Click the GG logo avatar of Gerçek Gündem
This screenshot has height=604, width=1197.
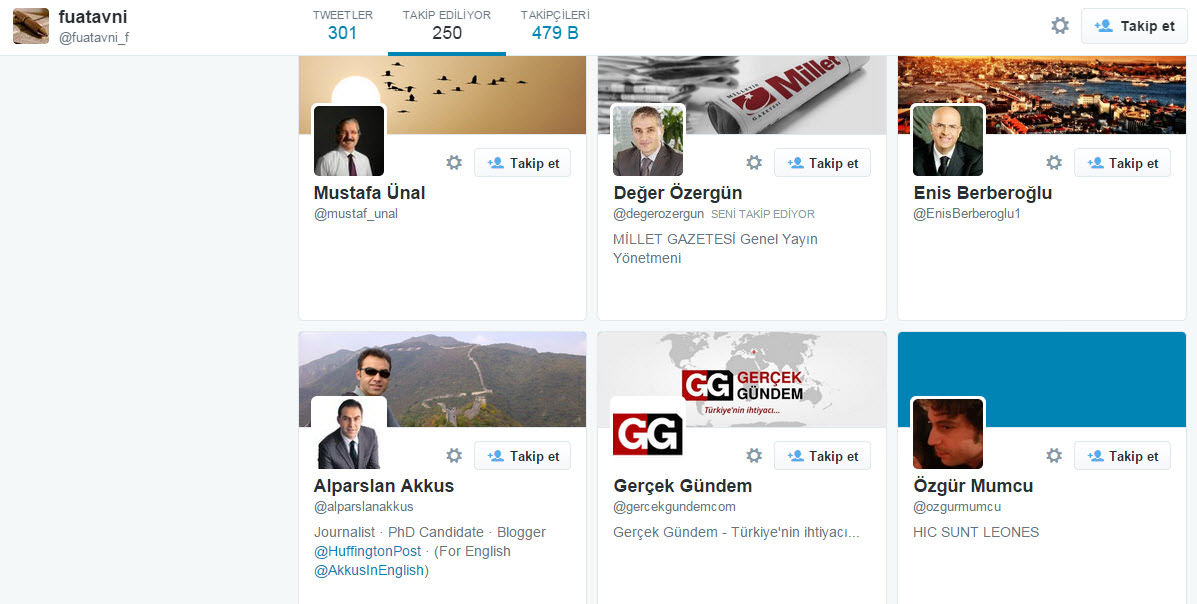[647, 434]
